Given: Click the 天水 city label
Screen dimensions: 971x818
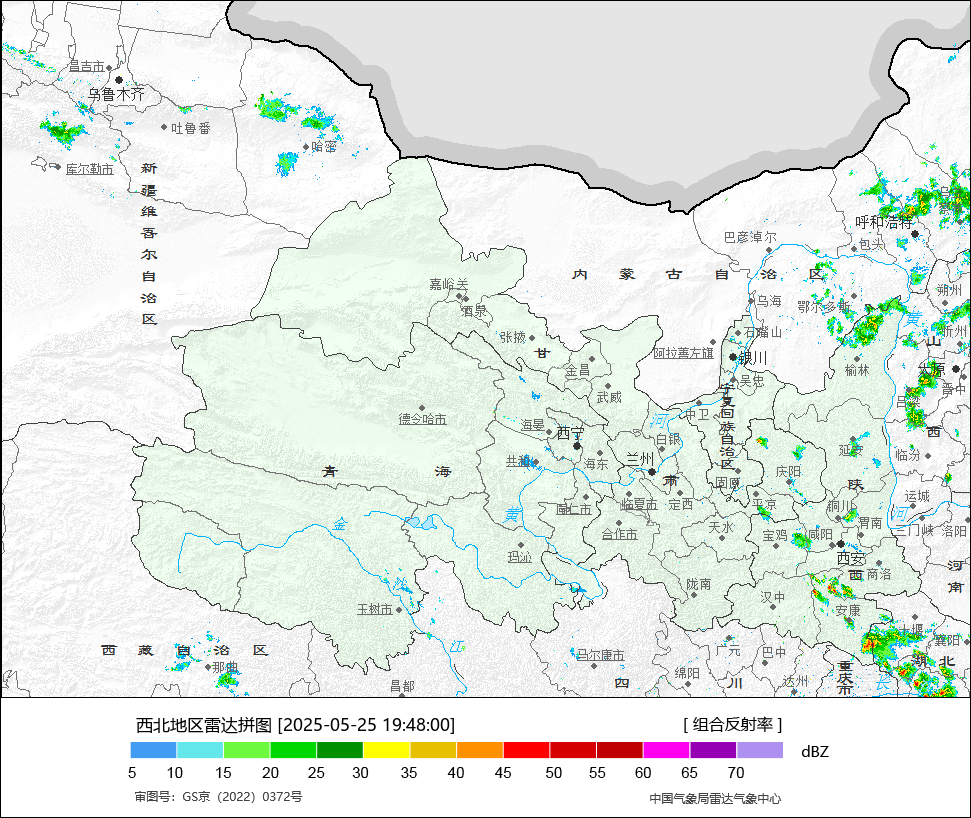Looking at the screenshot, I should pyautogui.click(x=721, y=527).
